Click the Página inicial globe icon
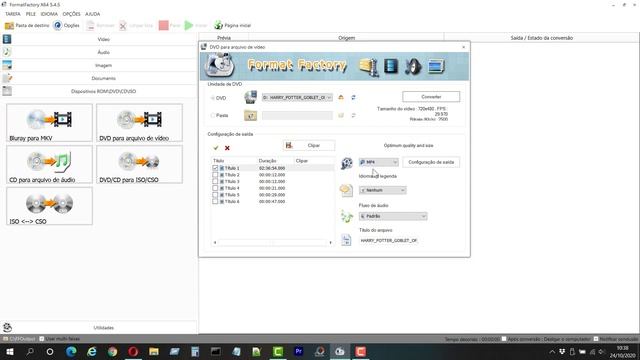 pyautogui.click(x=218, y=25)
